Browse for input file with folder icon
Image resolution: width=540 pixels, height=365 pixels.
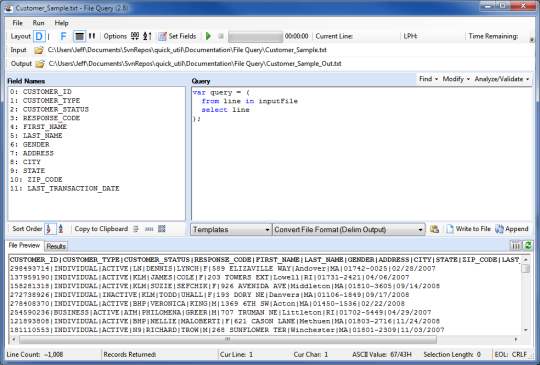[x=39, y=50]
